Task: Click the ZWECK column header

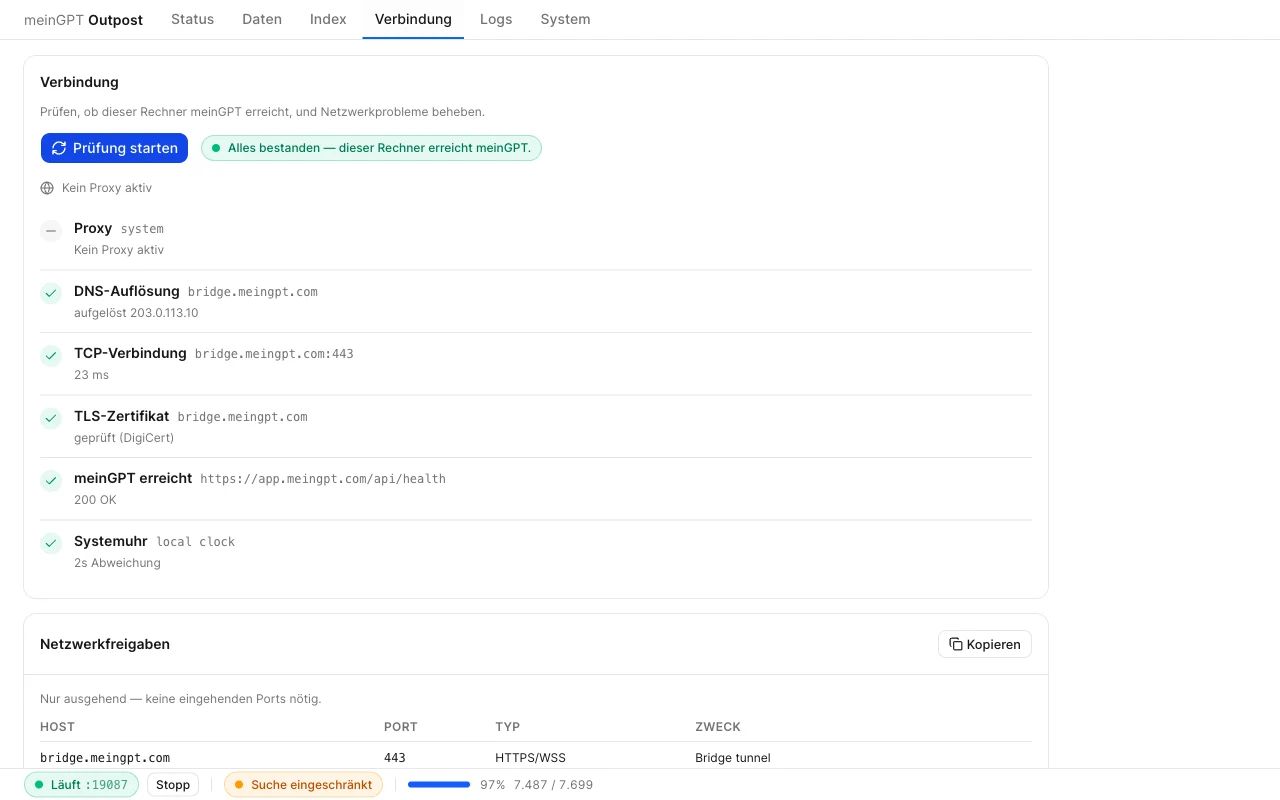Action: (718, 727)
